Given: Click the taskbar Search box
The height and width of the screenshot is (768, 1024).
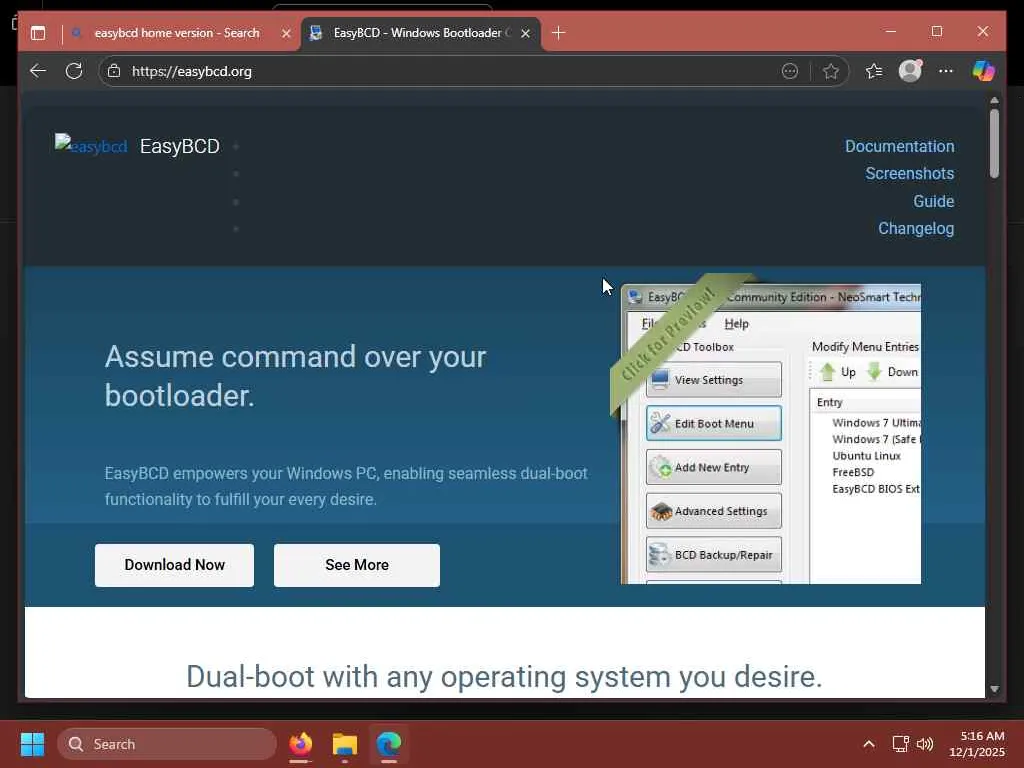Looking at the screenshot, I should point(167,744).
